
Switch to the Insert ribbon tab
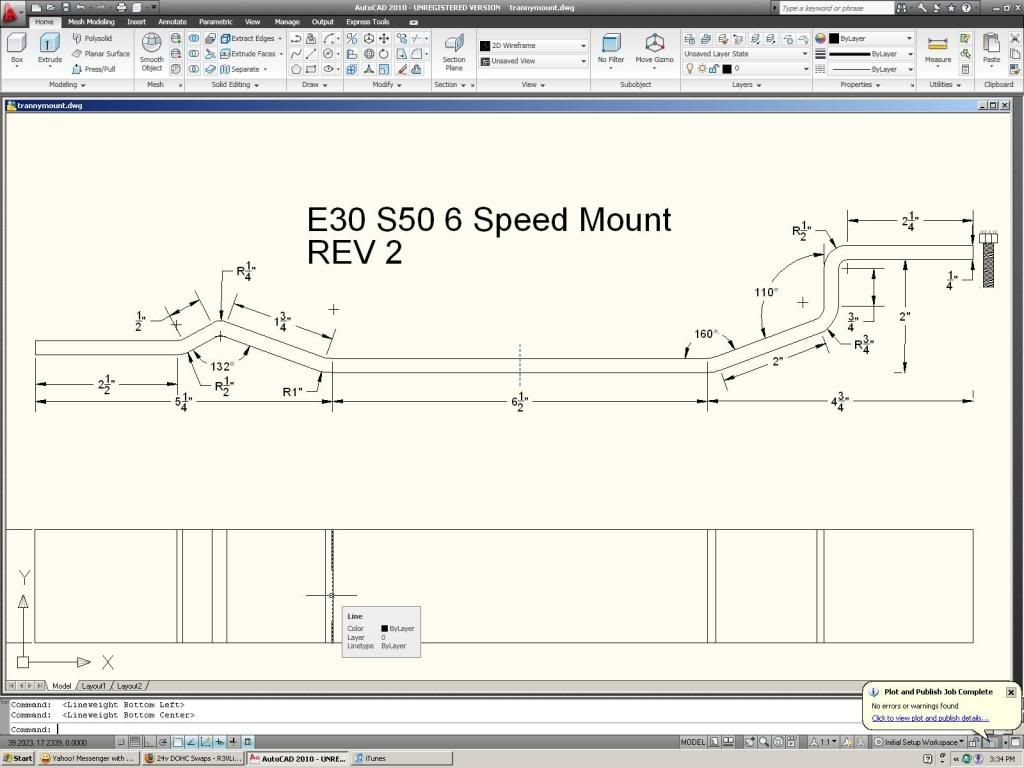click(x=136, y=22)
